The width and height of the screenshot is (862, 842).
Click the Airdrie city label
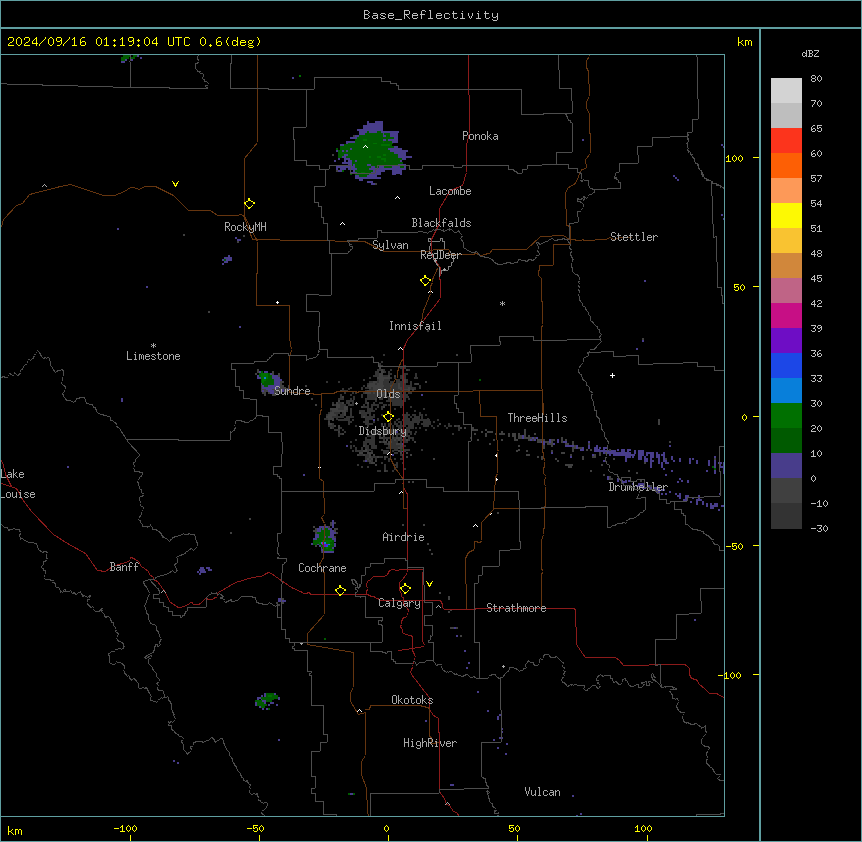click(404, 537)
